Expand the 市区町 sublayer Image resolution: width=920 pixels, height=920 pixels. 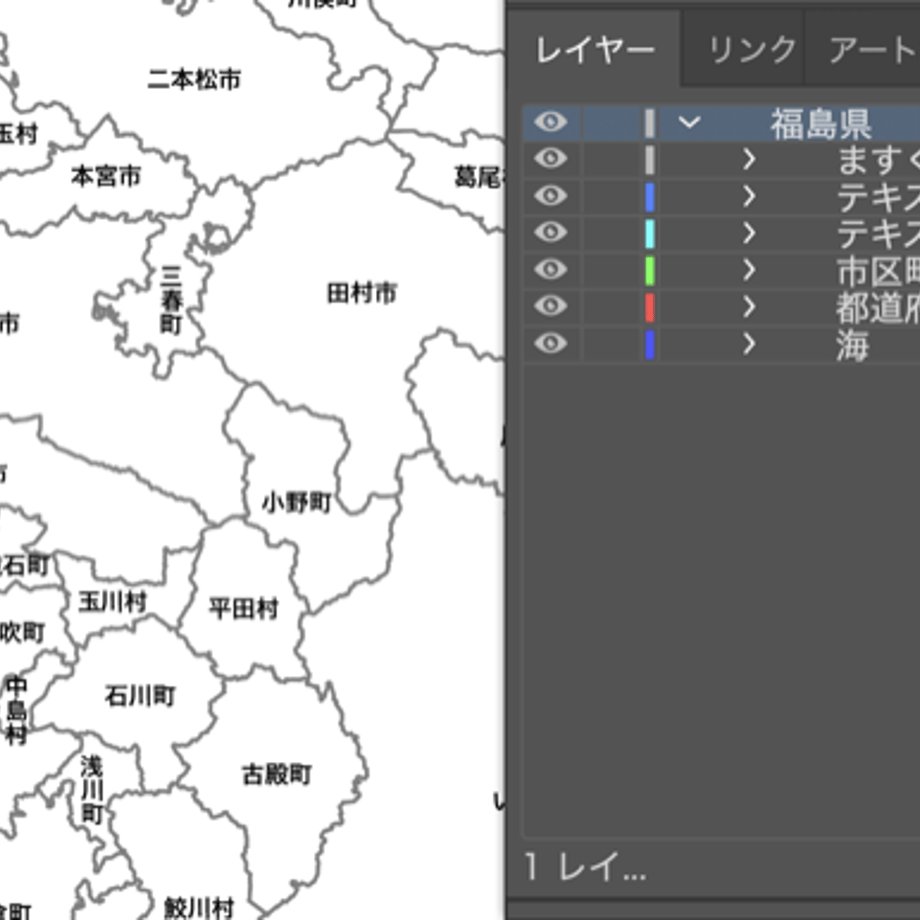(x=749, y=270)
